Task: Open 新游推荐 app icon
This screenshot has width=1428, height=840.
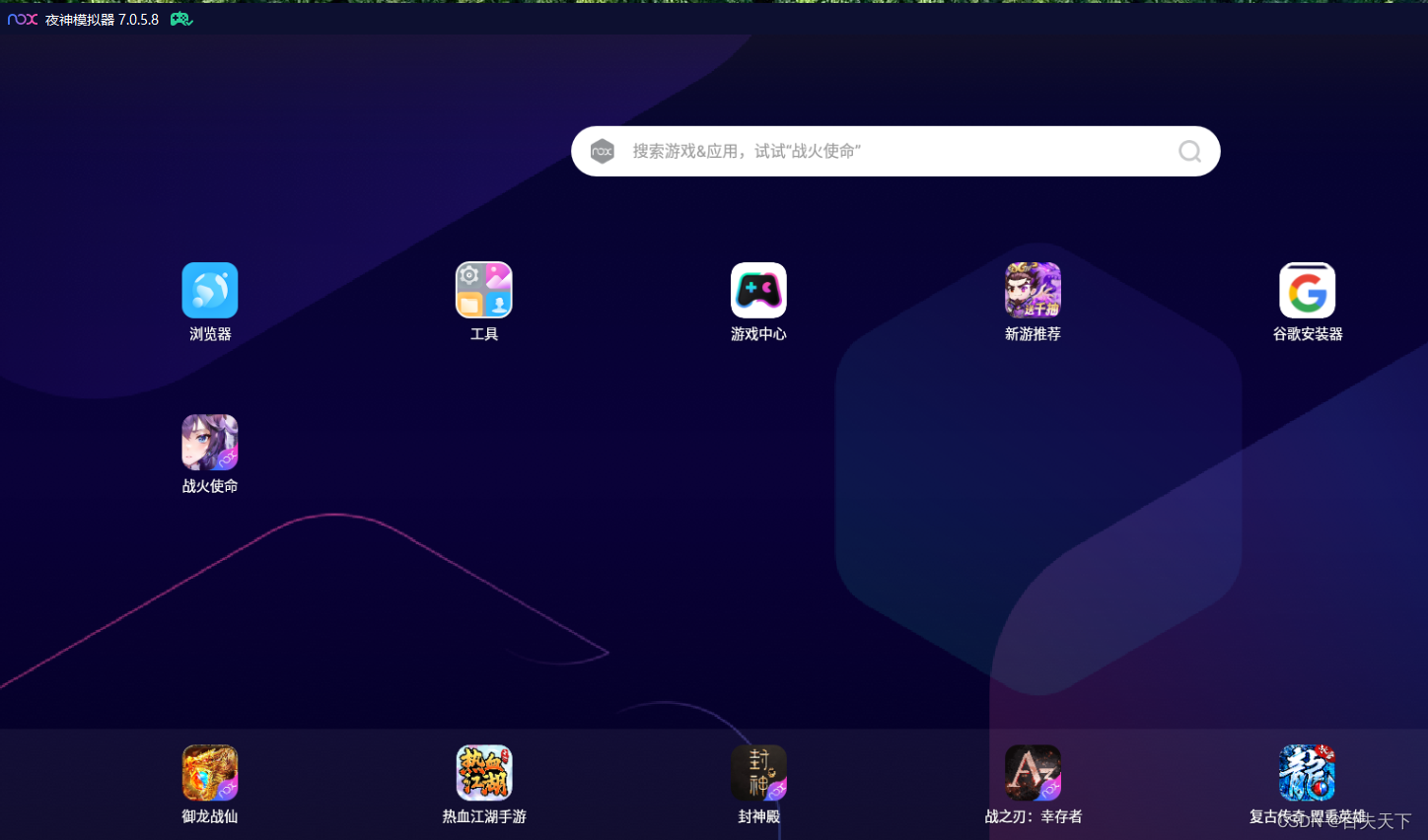Action: (1033, 290)
